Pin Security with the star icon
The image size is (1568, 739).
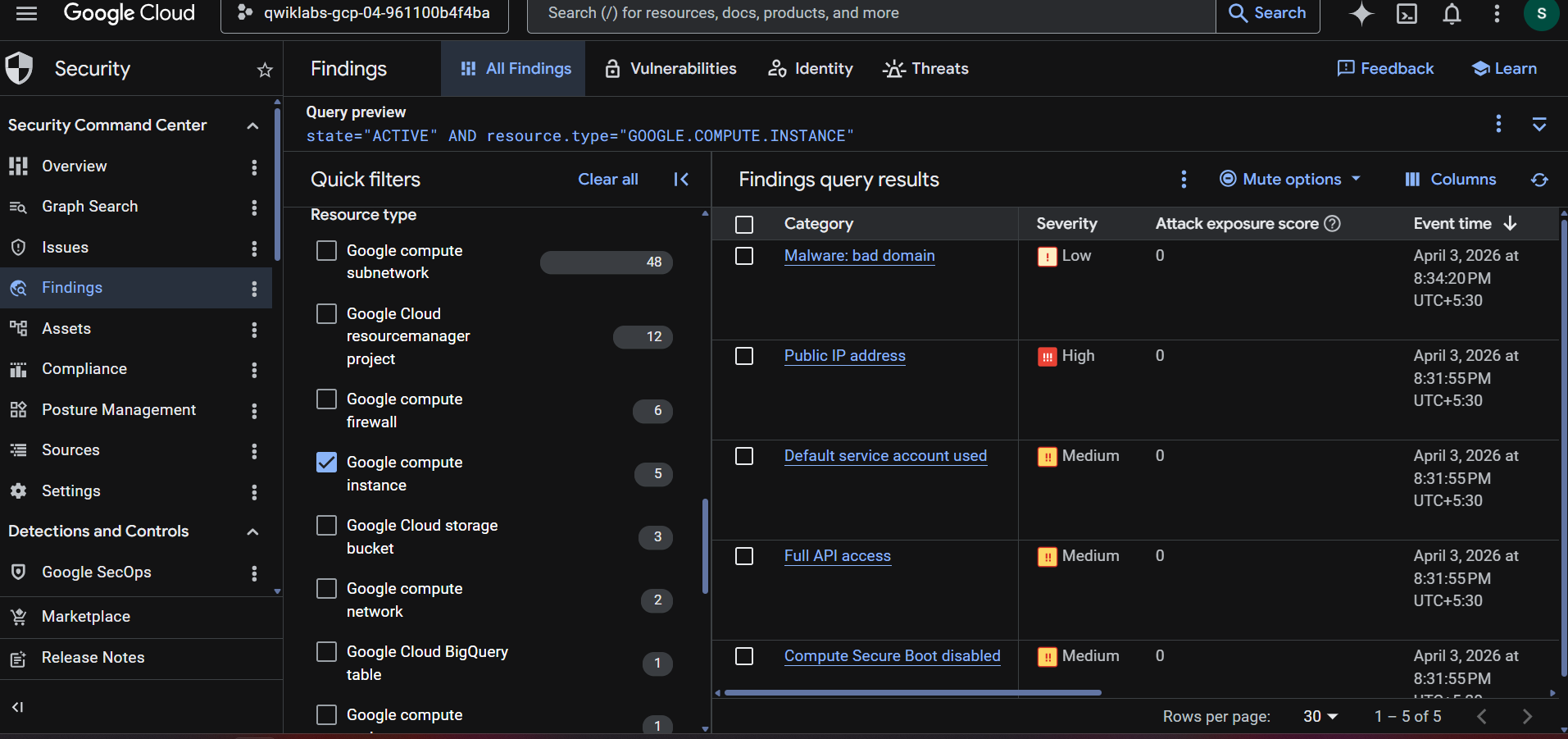coord(265,70)
